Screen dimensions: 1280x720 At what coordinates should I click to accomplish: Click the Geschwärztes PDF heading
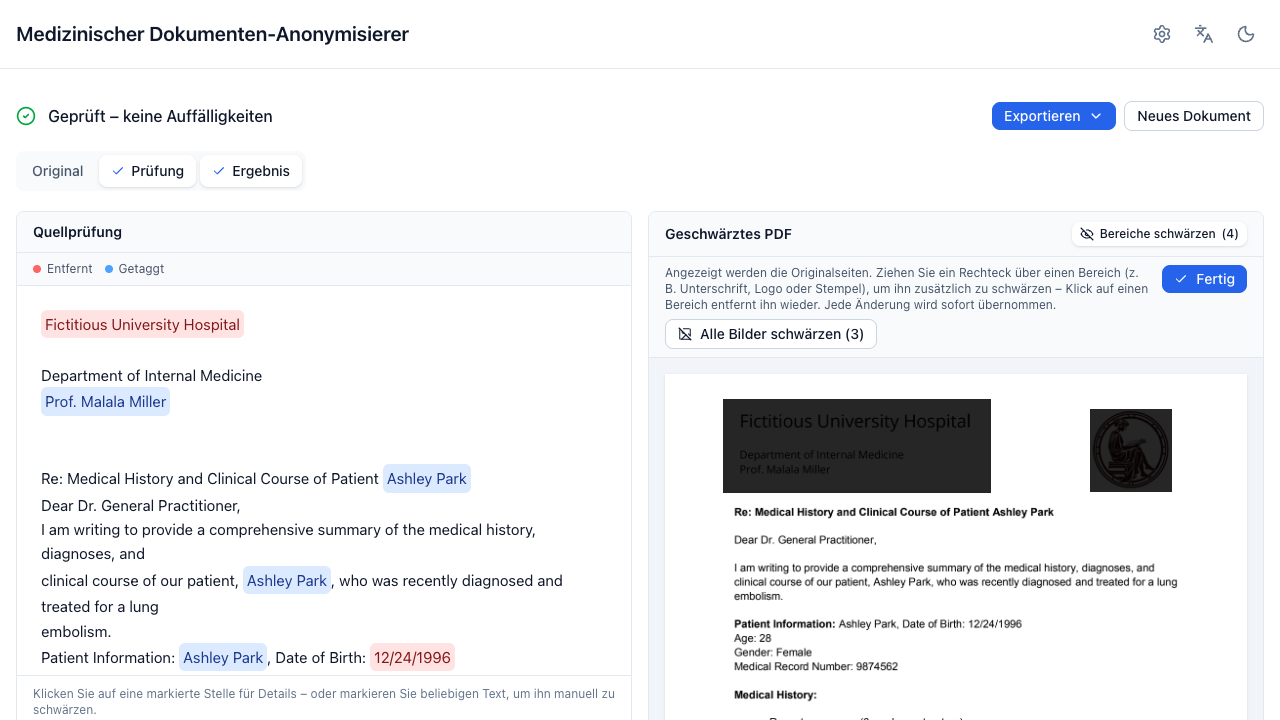[x=728, y=234]
